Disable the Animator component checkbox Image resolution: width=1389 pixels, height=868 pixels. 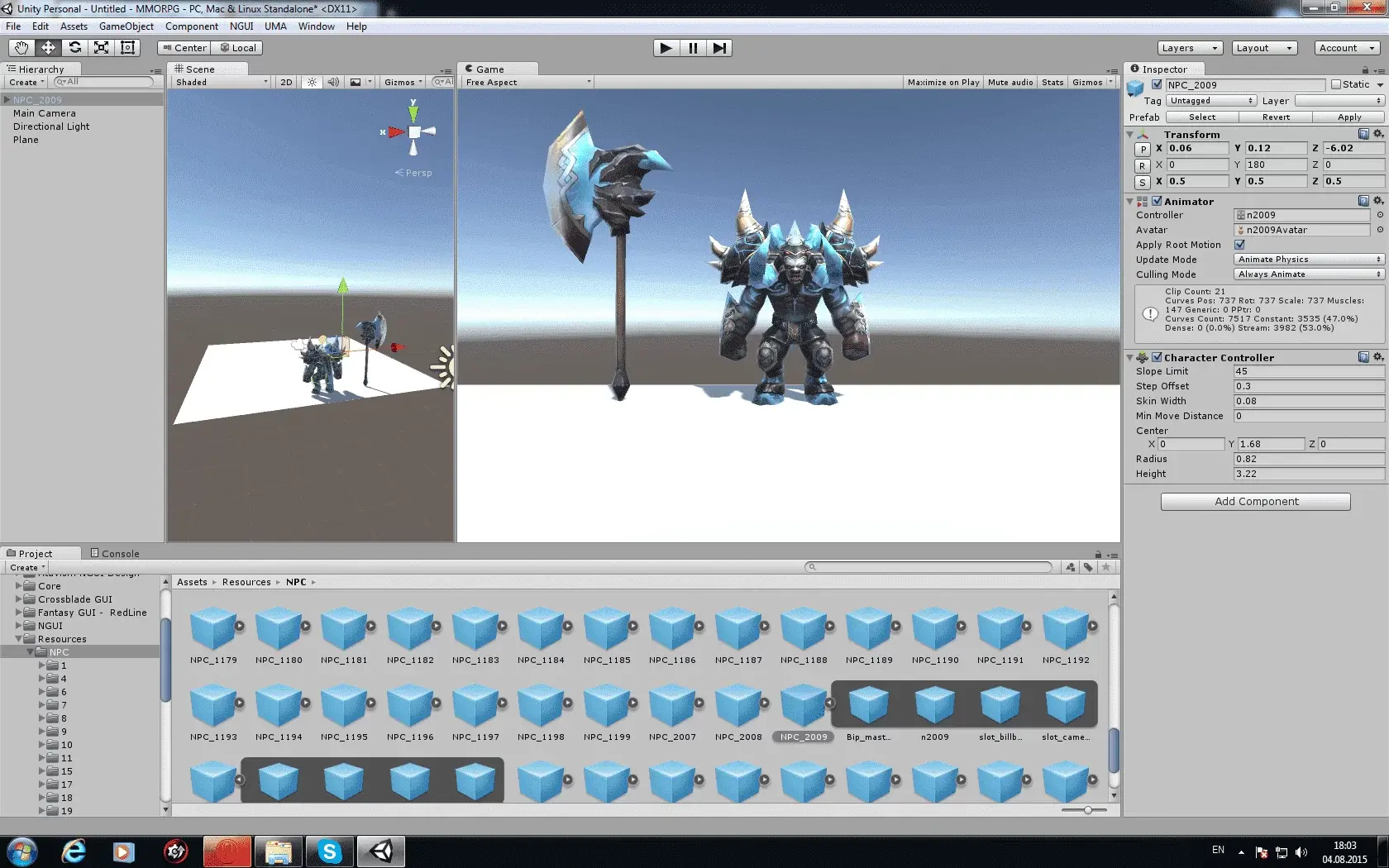pos(1157,201)
